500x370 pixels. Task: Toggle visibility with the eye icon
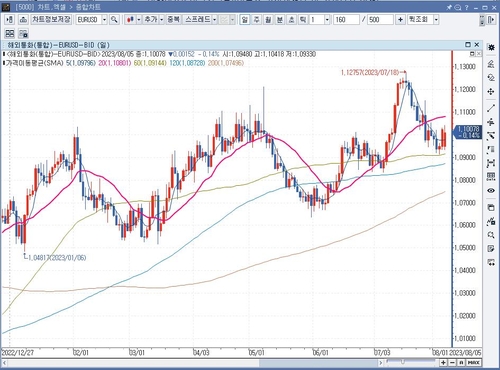pos(491,190)
